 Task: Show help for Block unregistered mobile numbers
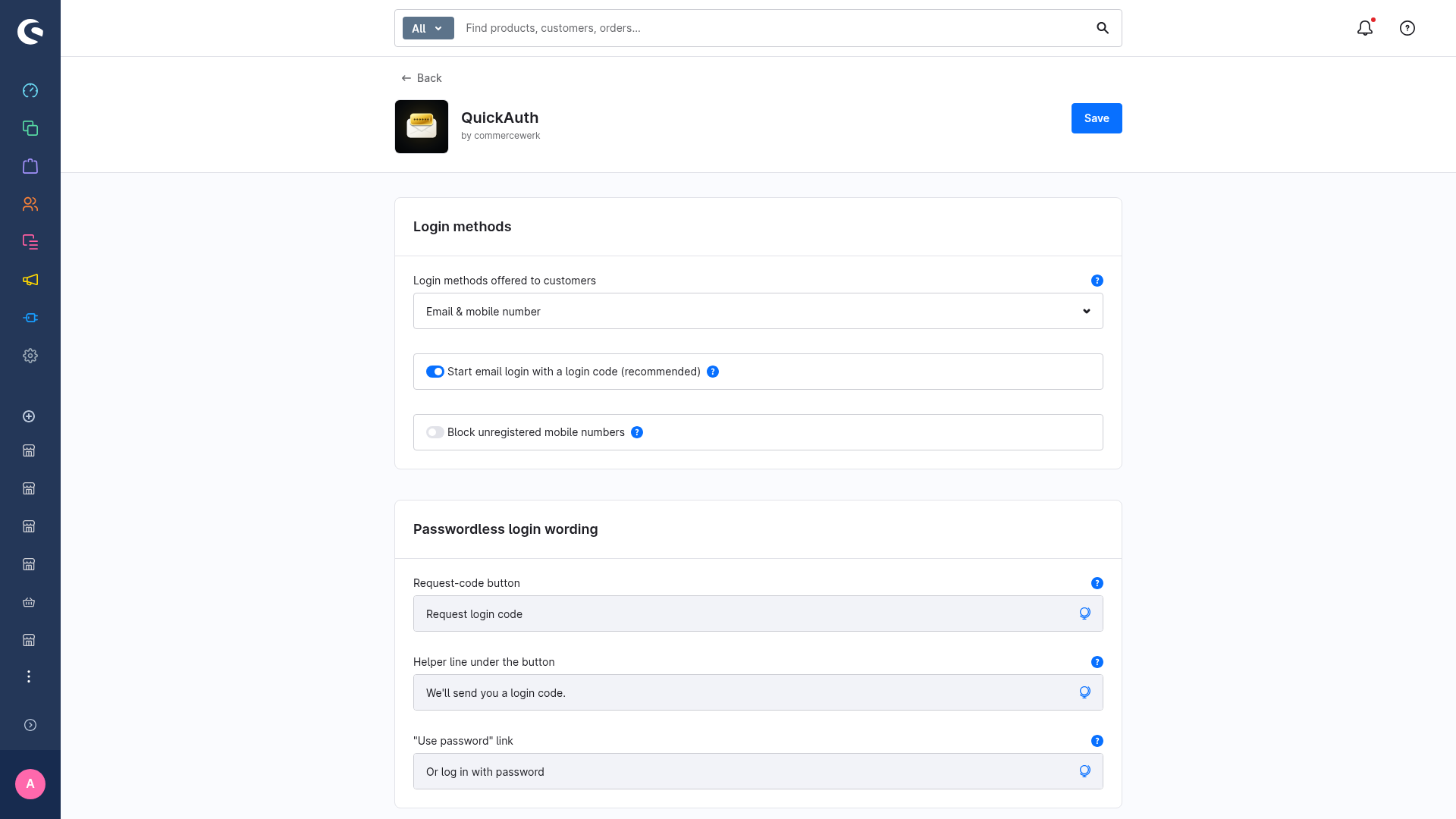point(637,432)
